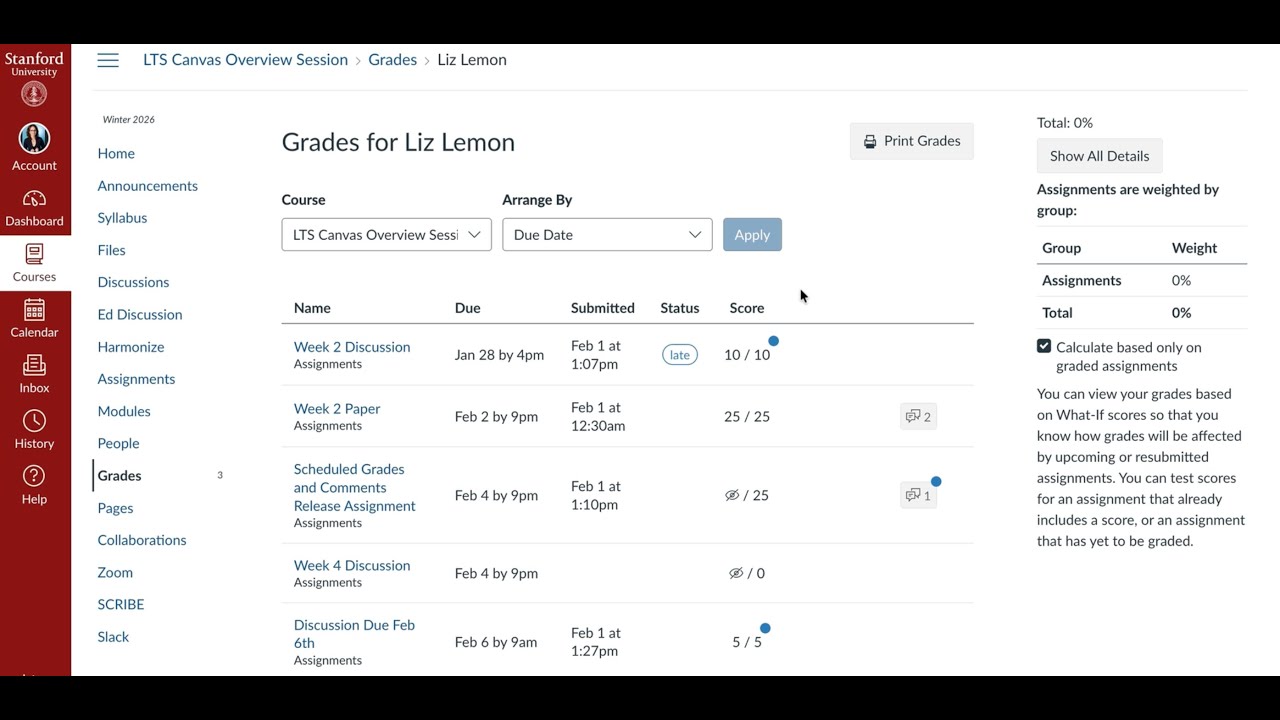Go to Dashboard in global navigation

click(x=35, y=208)
